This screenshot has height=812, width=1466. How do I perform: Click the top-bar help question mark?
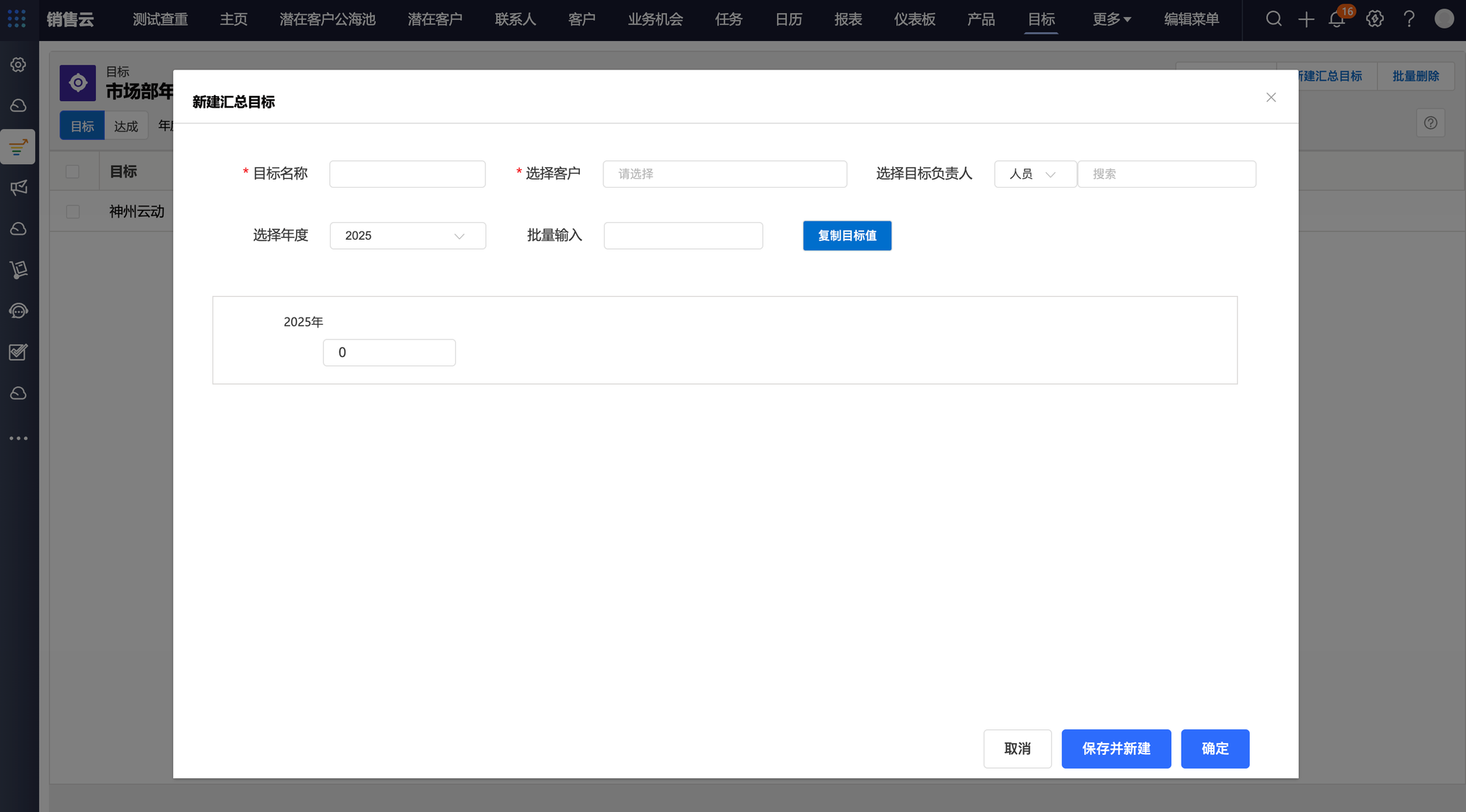tap(1409, 19)
